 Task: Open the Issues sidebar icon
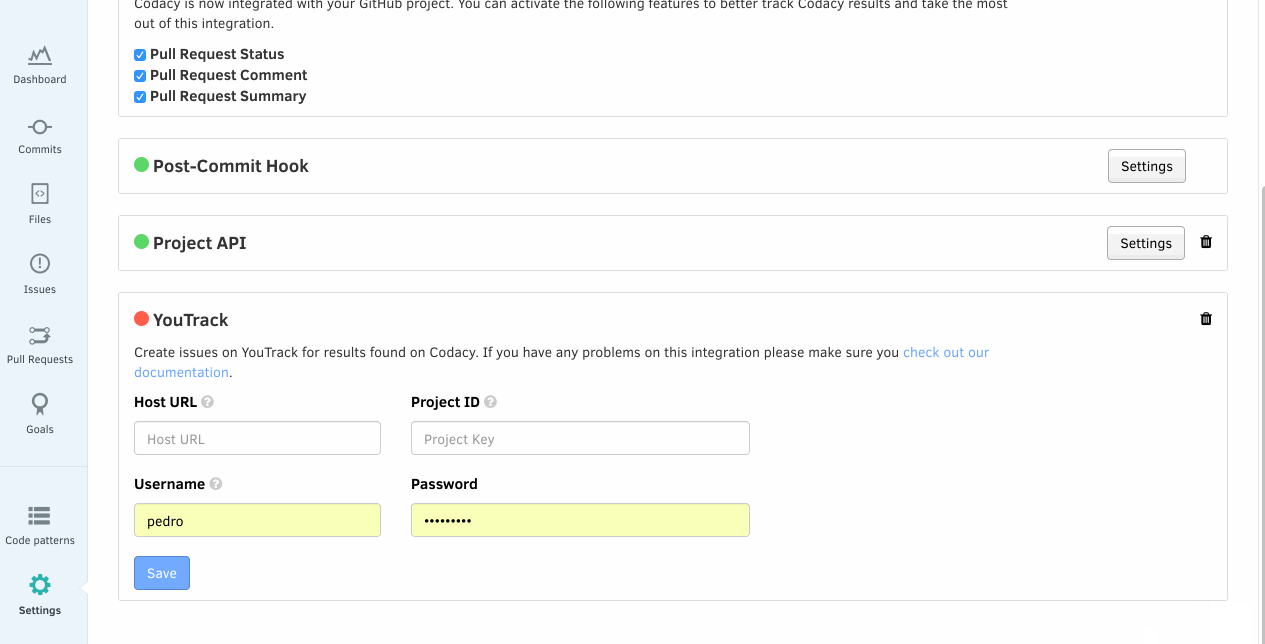pos(40,264)
